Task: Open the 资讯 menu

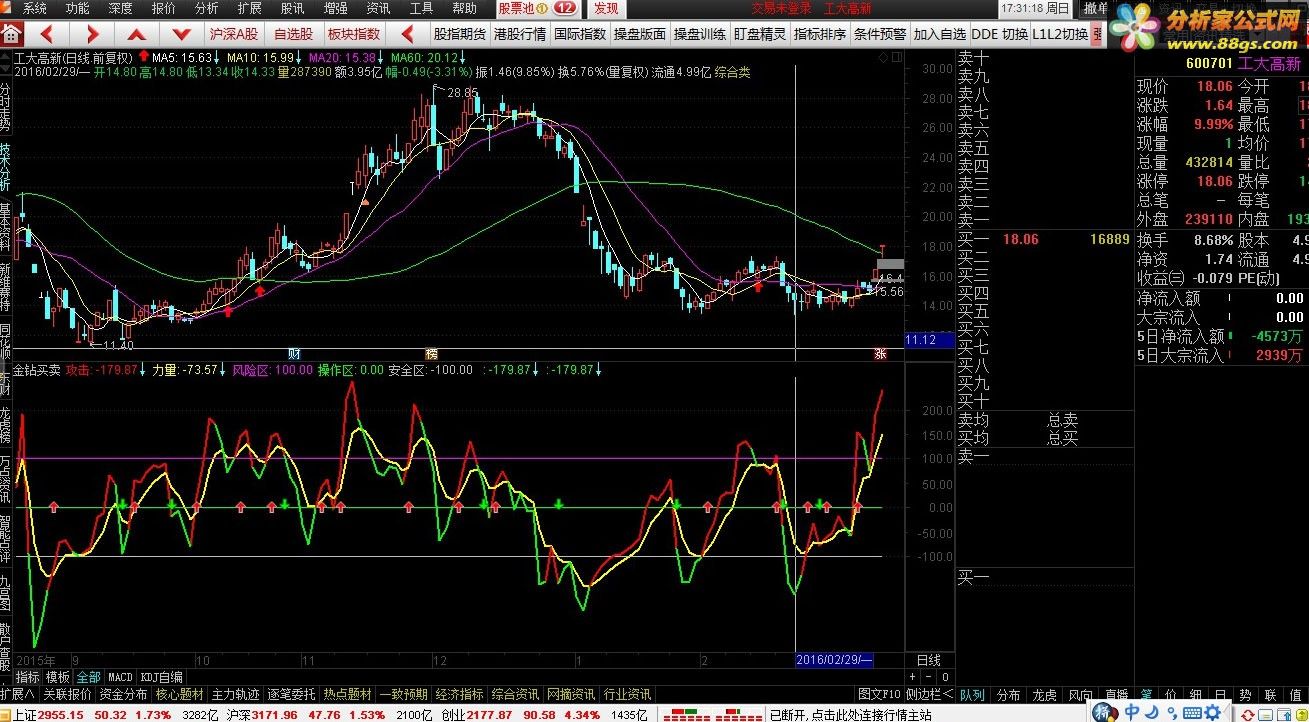Action: 378,8
